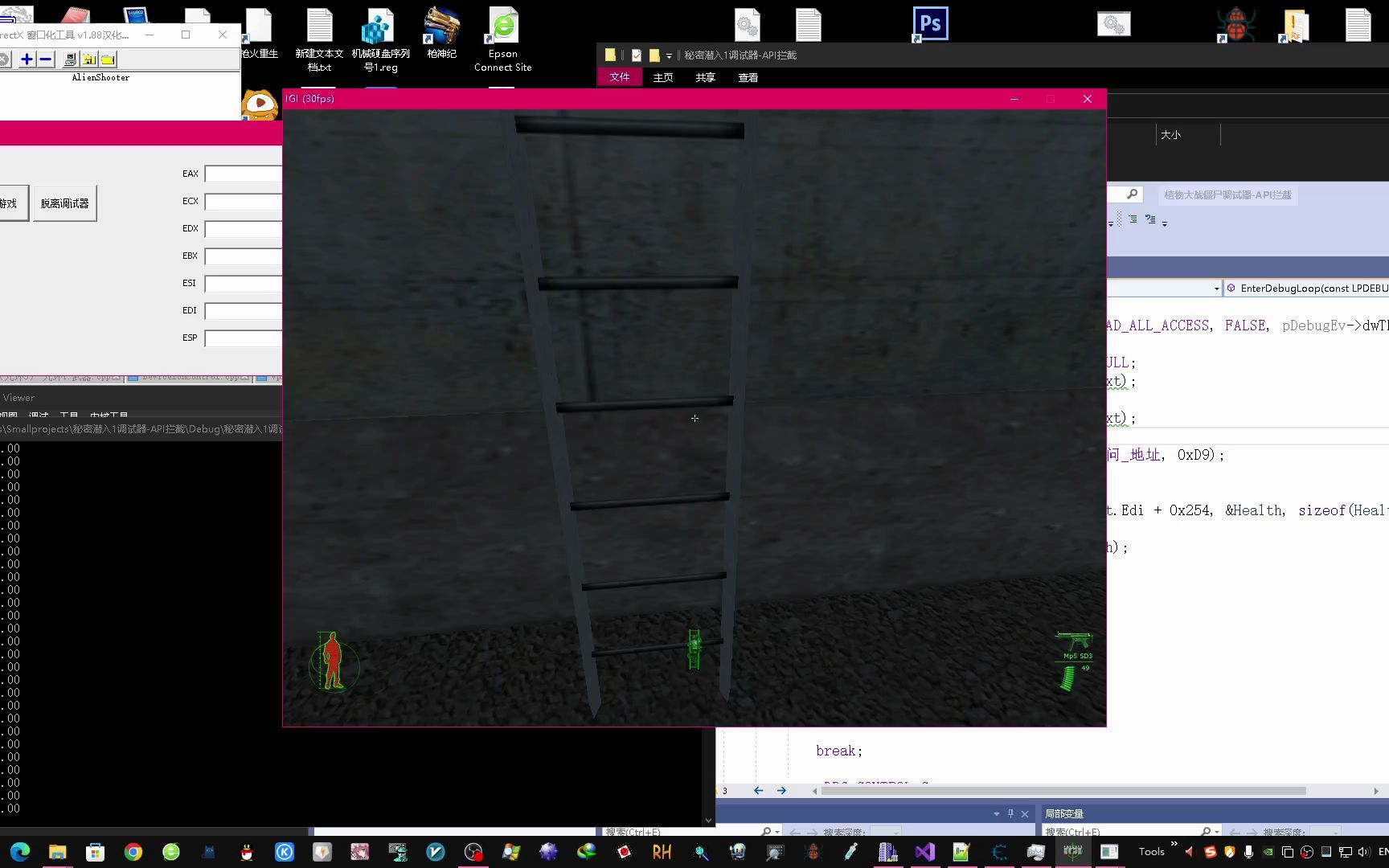Expand the Visual Studio toolbar overflow arrow
The image size is (1389, 868).
pos(1165,223)
